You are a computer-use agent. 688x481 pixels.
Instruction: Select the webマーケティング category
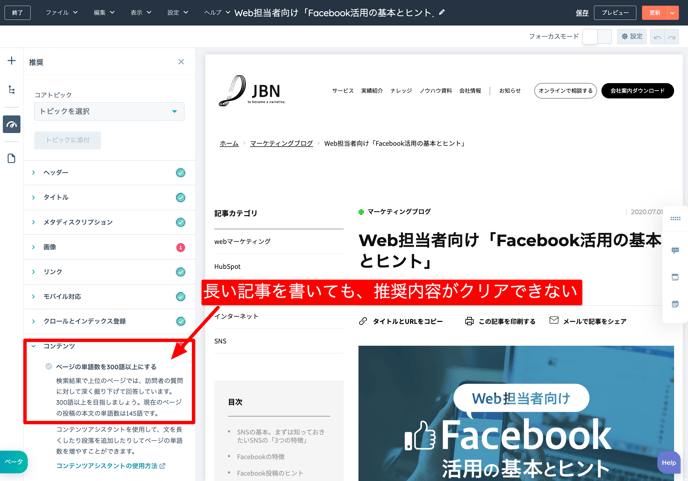pyautogui.click(x=242, y=241)
